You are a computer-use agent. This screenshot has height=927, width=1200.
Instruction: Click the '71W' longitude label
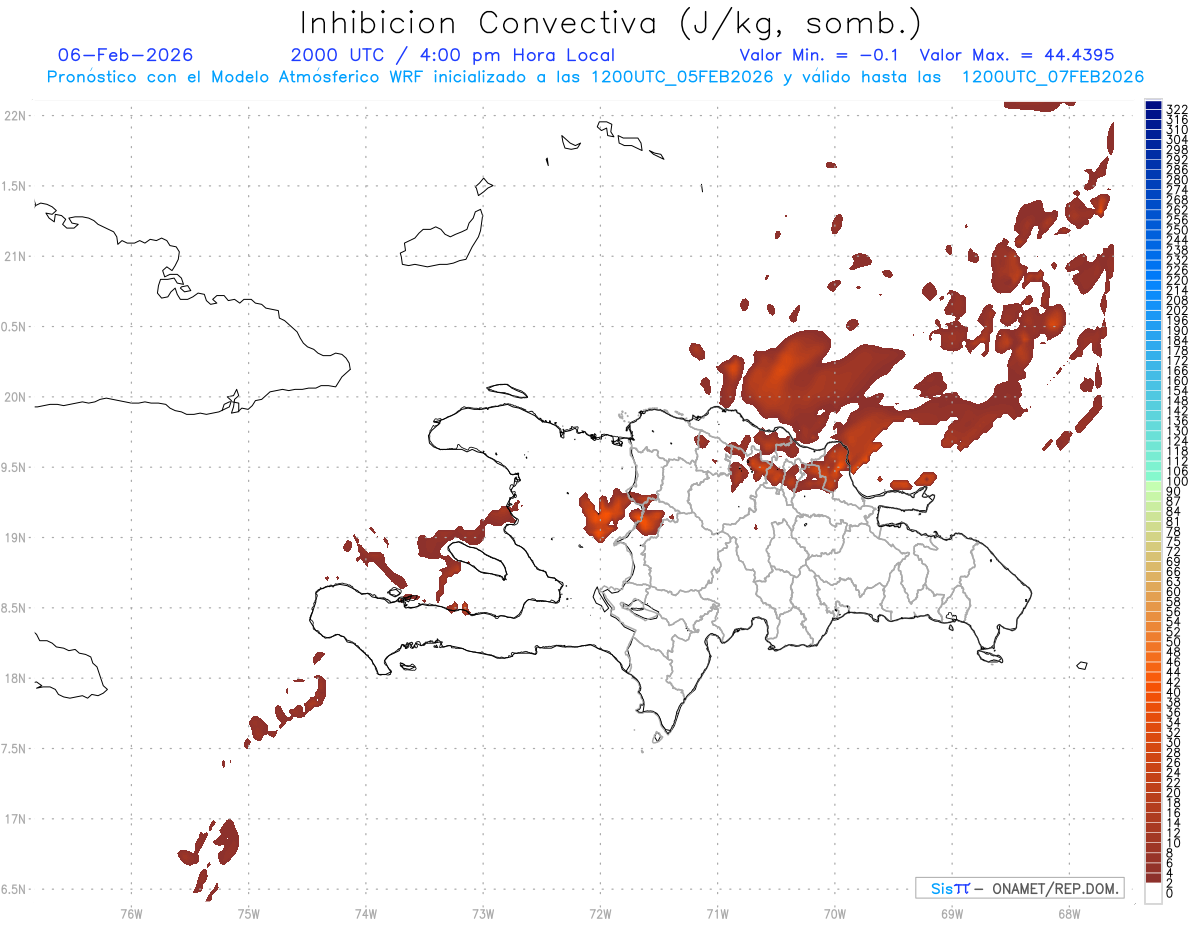click(x=717, y=912)
